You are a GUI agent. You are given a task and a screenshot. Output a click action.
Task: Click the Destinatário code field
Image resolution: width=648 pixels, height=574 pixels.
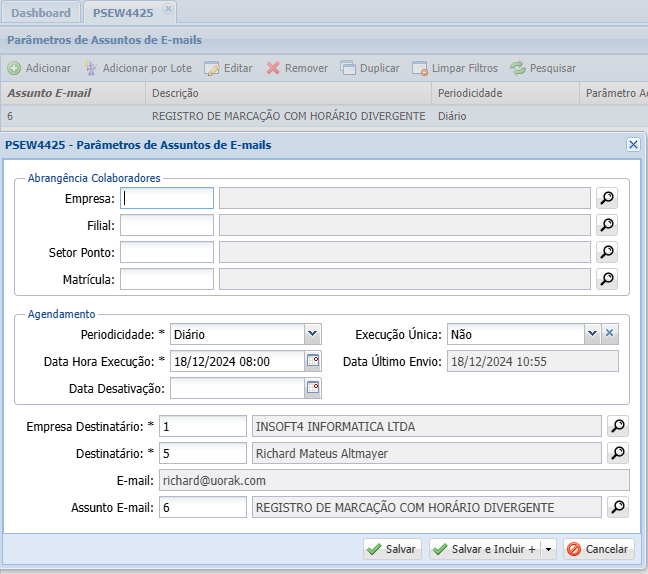click(203, 453)
